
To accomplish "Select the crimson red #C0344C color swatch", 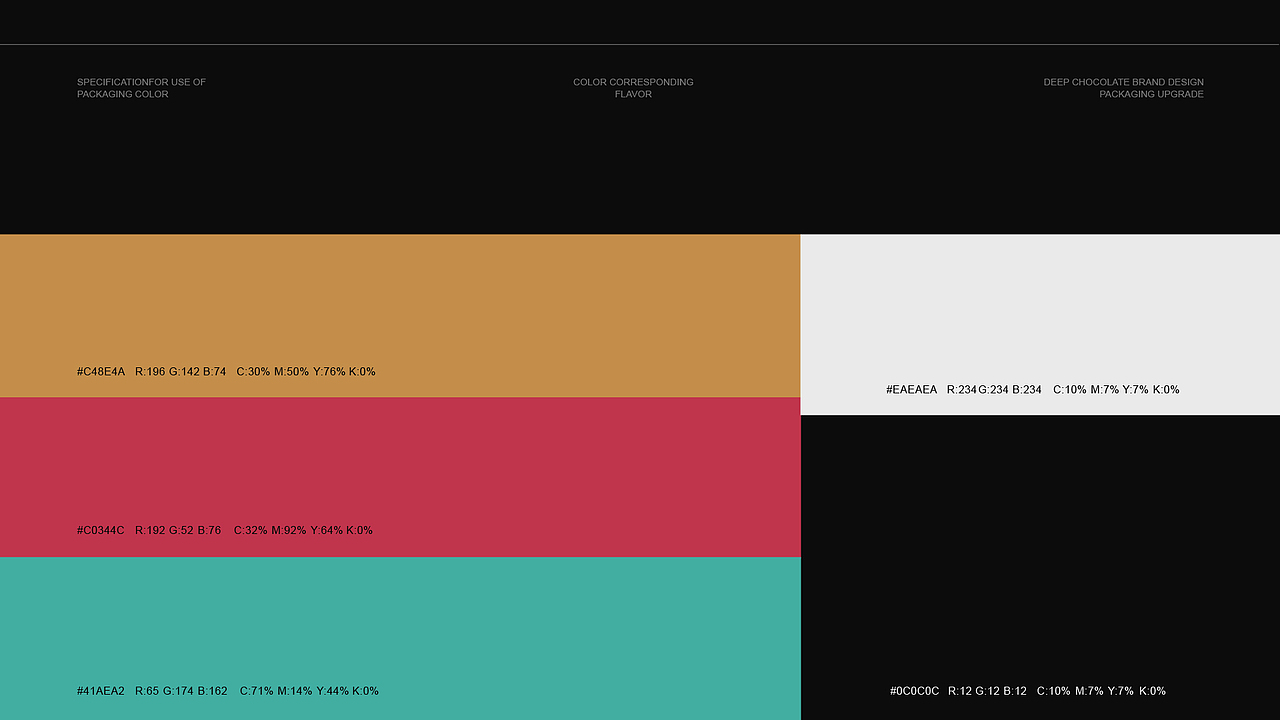I will (400, 477).
